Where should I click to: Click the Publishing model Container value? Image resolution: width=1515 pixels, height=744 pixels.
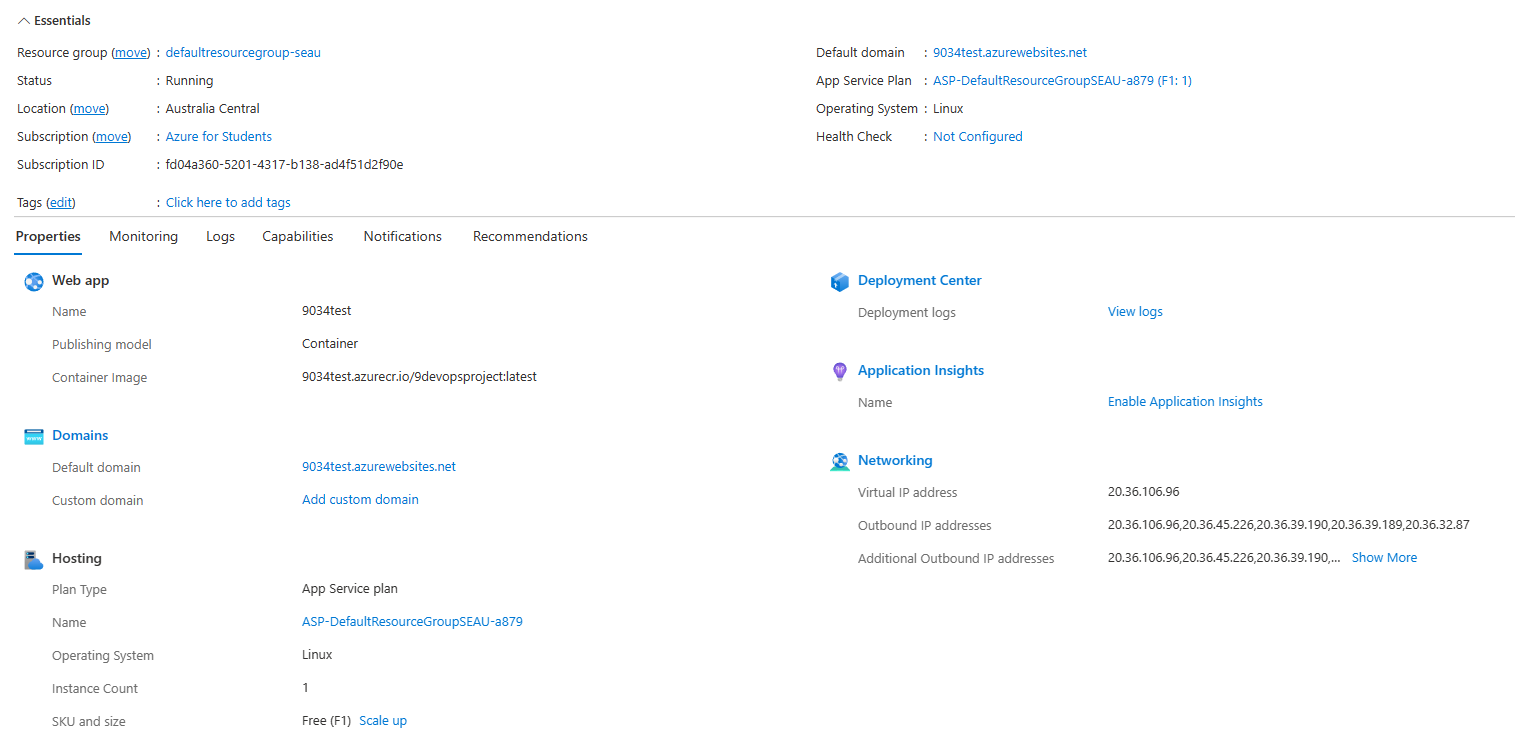330,344
